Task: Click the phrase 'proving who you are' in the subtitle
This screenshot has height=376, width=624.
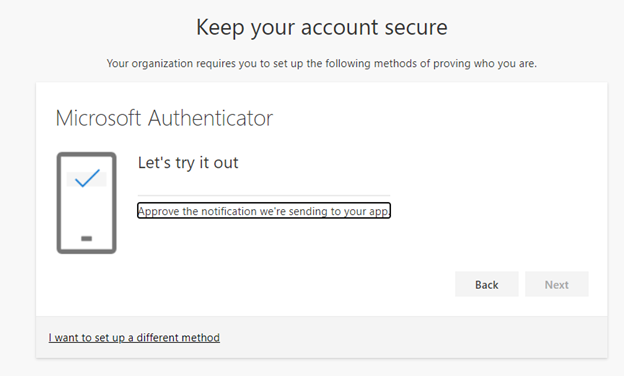Action: (x=485, y=63)
